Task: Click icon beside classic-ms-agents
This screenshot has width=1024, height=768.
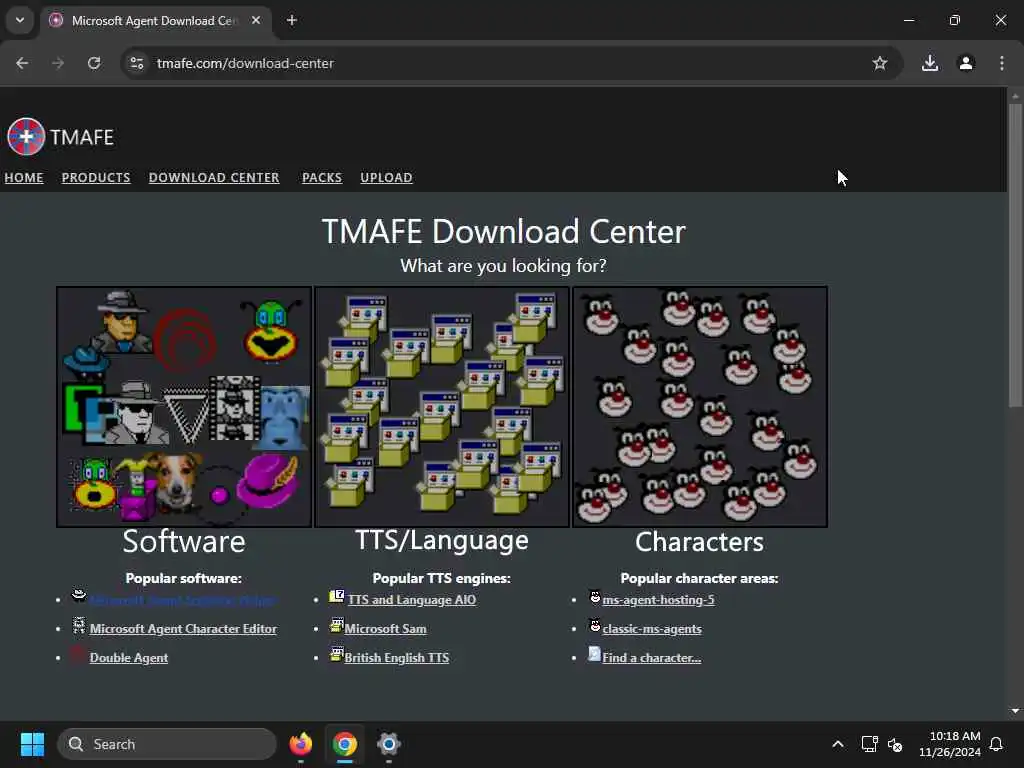Action: [x=595, y=626]
